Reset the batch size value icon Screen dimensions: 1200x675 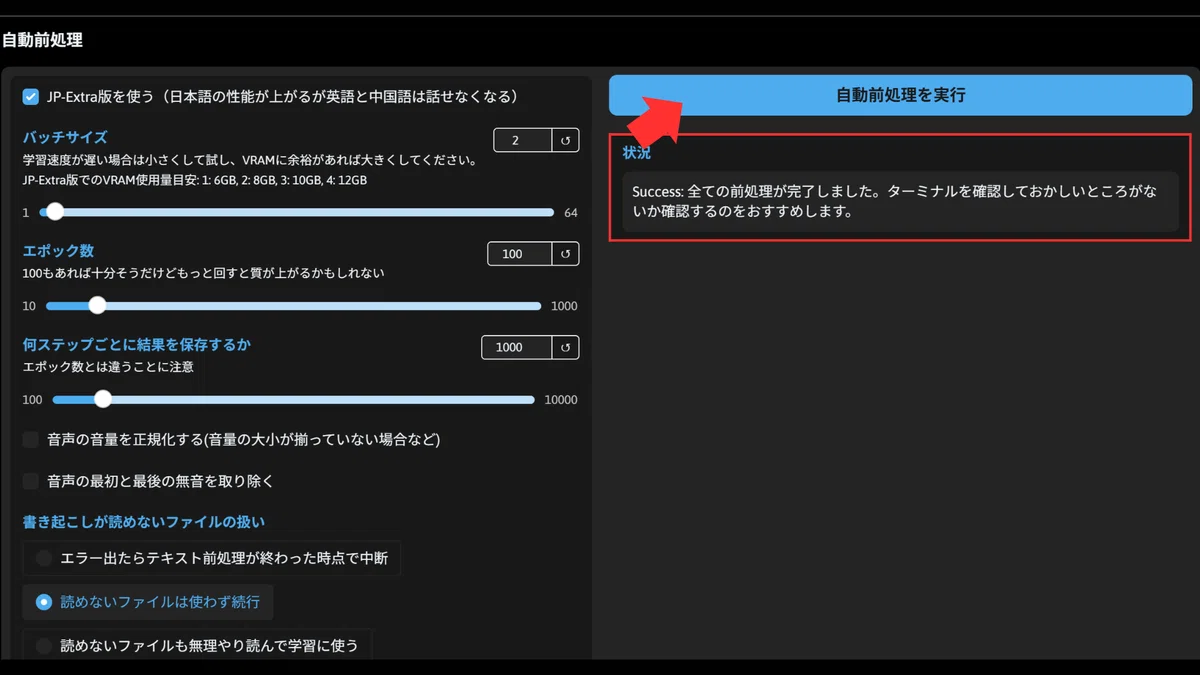click(565, 141)
